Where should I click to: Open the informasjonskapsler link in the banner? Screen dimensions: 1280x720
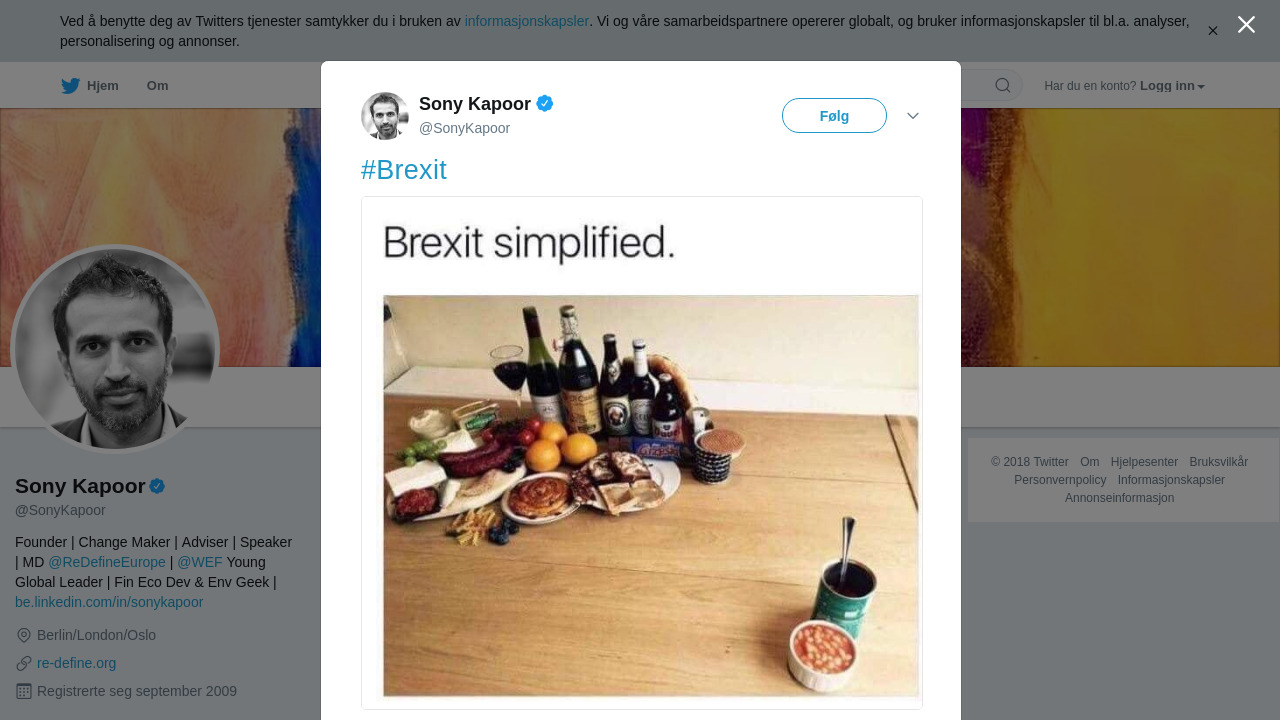tap(526, 21)
